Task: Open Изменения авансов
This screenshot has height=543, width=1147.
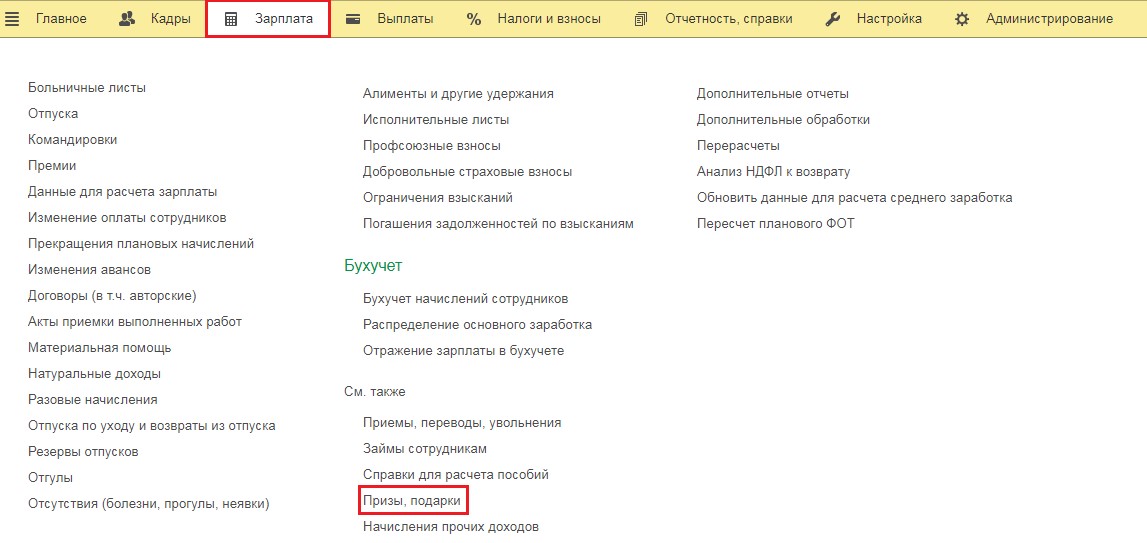Action: [89, 270]
